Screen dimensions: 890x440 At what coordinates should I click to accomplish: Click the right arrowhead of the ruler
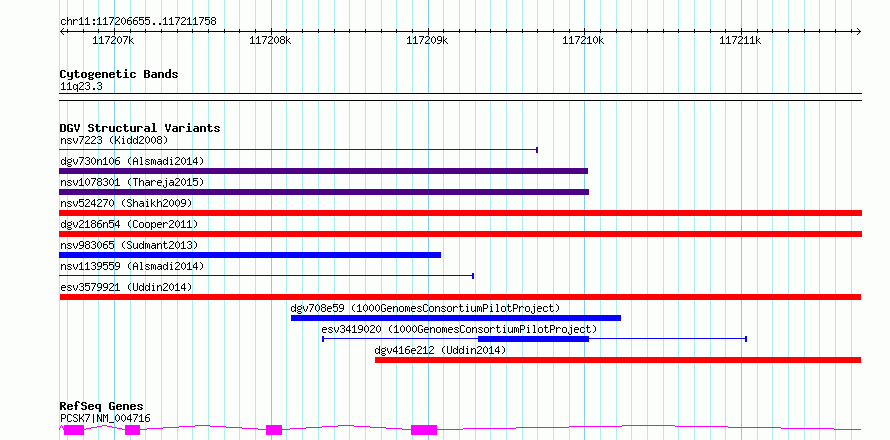(x=858, y=31)
